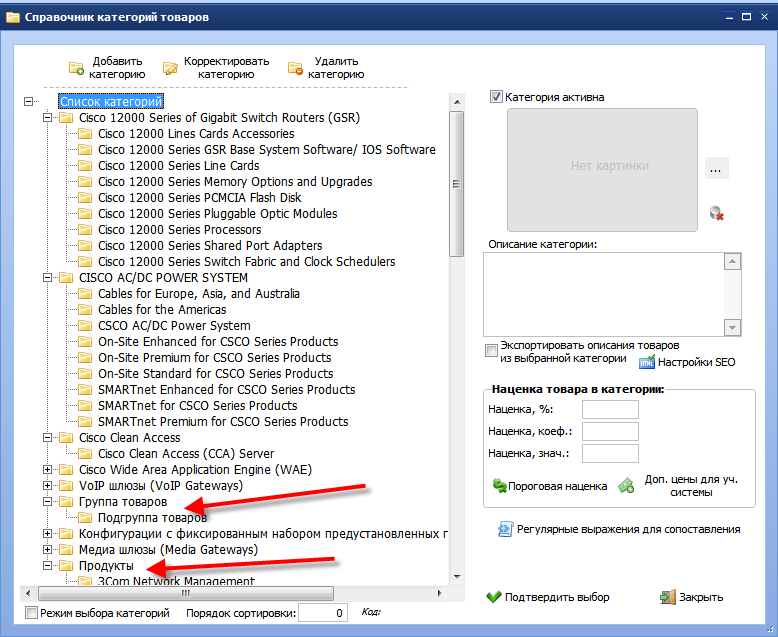Click Удалить категорию button
The height and width of the screenshot is (637, 778).
click(326, 68)
